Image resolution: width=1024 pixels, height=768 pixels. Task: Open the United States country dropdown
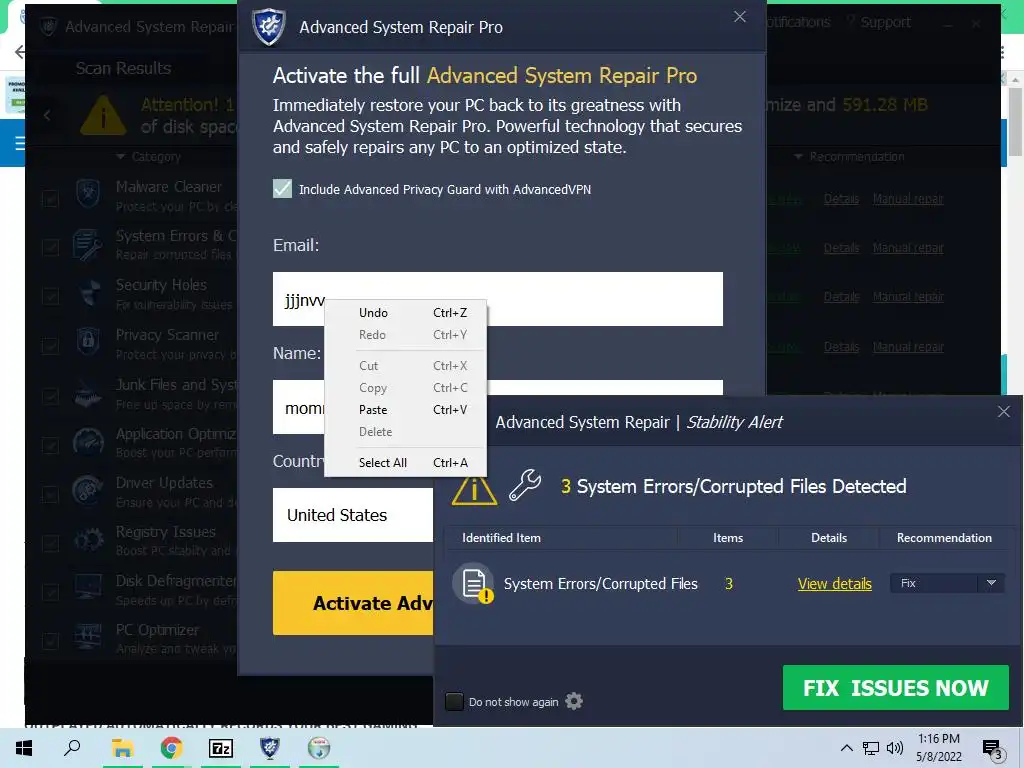(x=353, y=515)
